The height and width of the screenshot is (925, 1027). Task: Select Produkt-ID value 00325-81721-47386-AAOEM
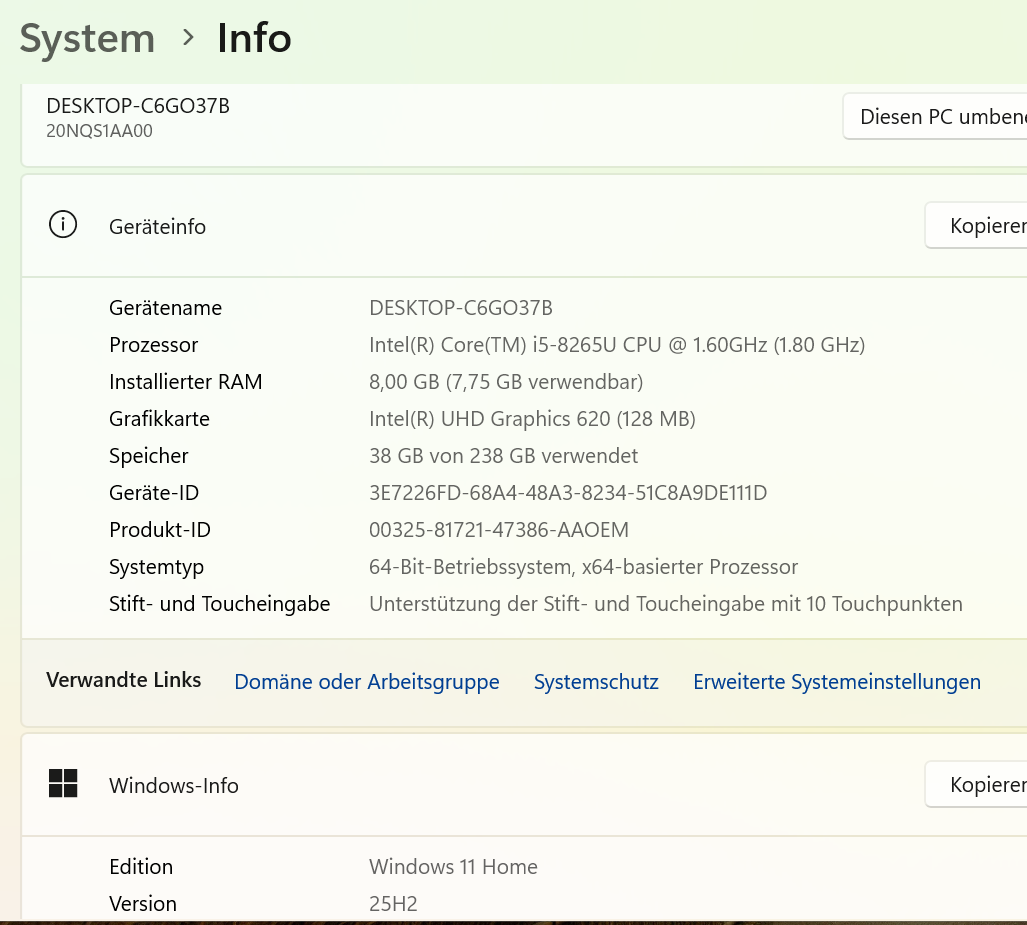point(499,530)
